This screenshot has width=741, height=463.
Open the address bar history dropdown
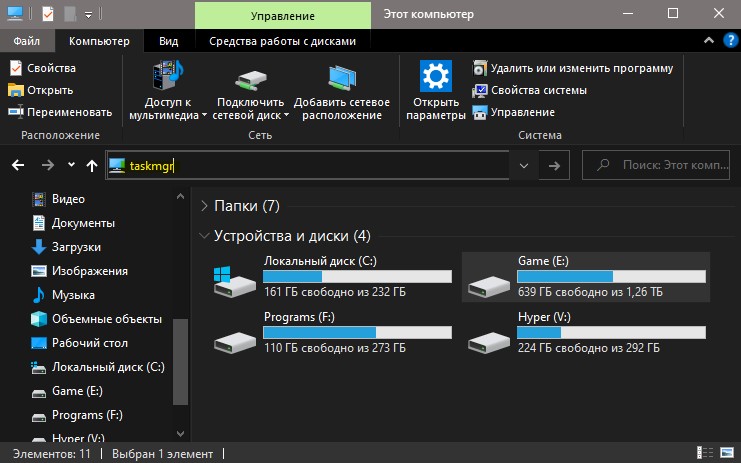tap(524, 165)
